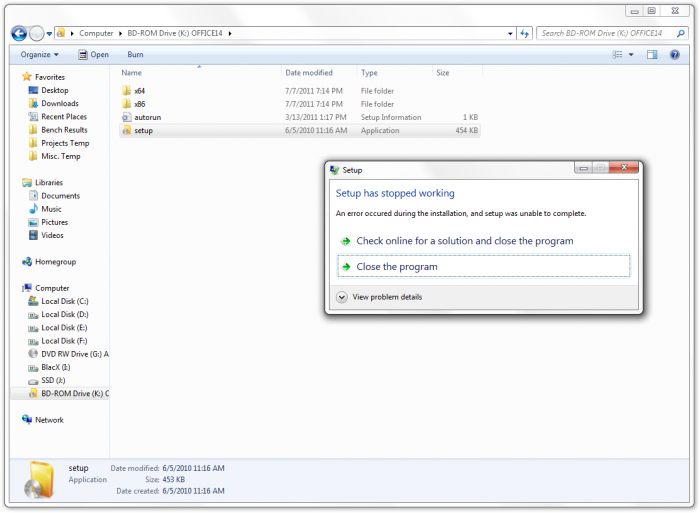Open Local Disk (D:)

click(x=65, y=315)
